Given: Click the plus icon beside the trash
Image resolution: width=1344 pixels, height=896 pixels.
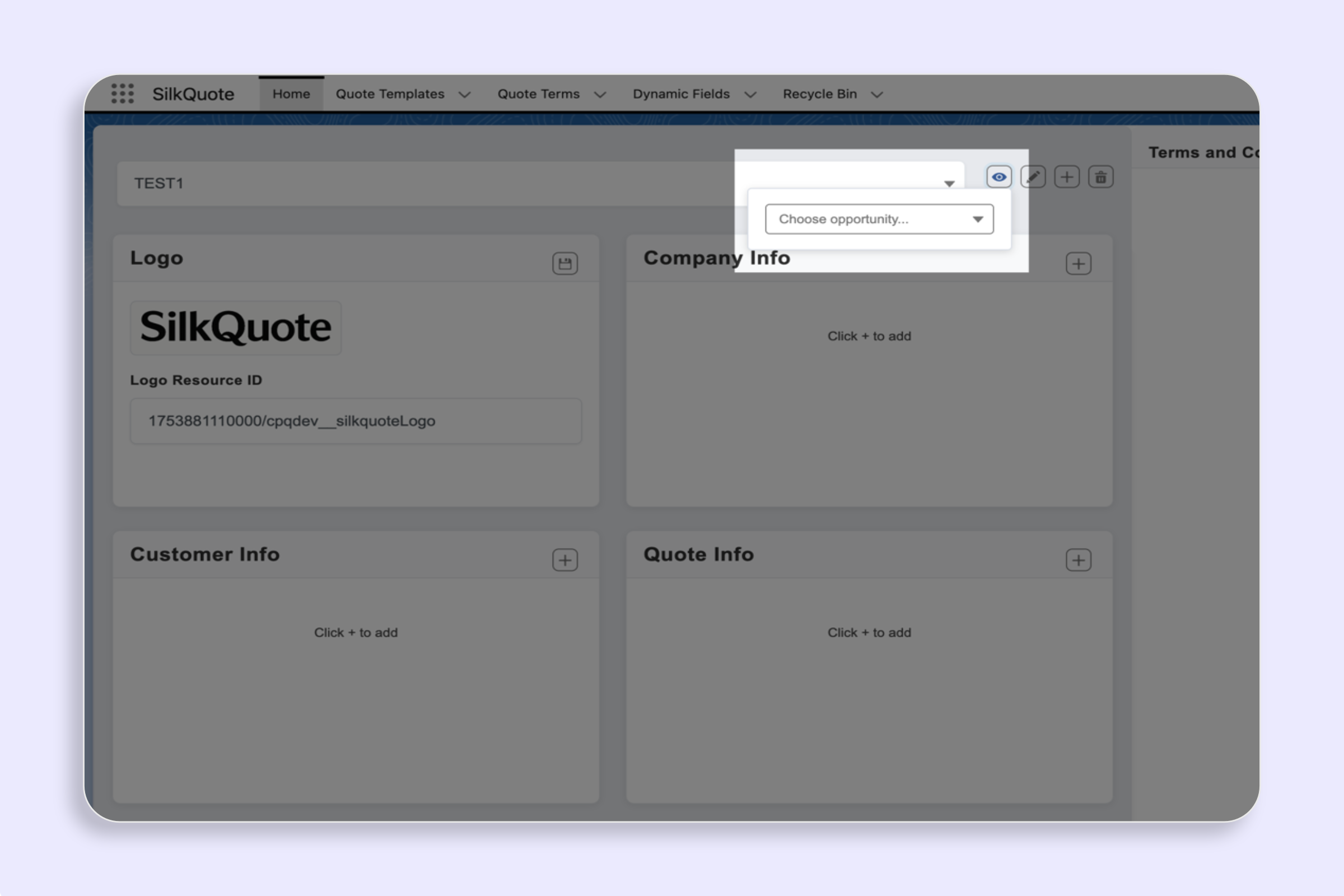Looking at the screenshot, I should (1066, 176).
